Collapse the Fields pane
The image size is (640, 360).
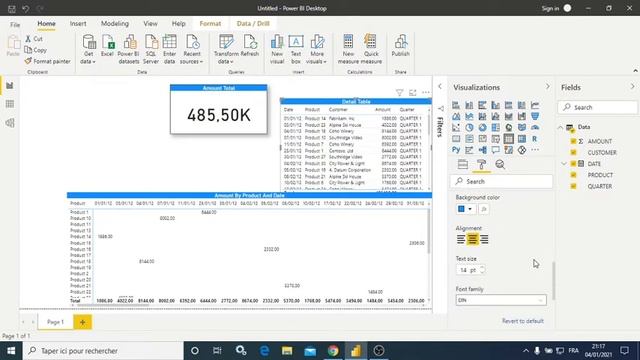point(633,87)
